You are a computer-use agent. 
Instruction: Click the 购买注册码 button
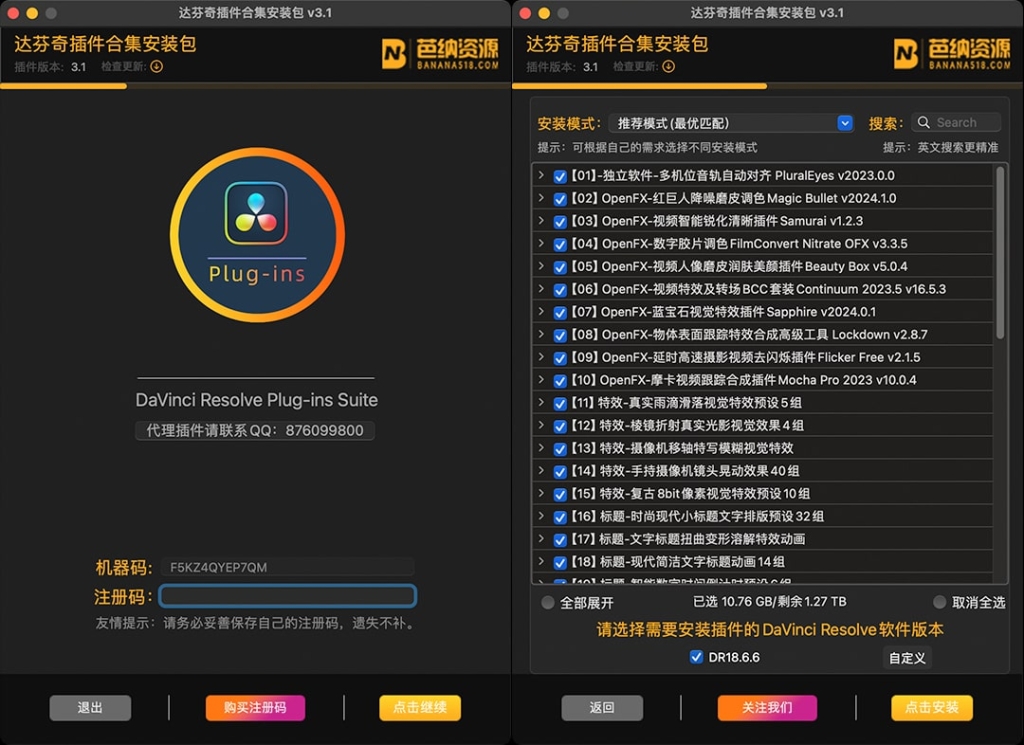pos(255,708)
